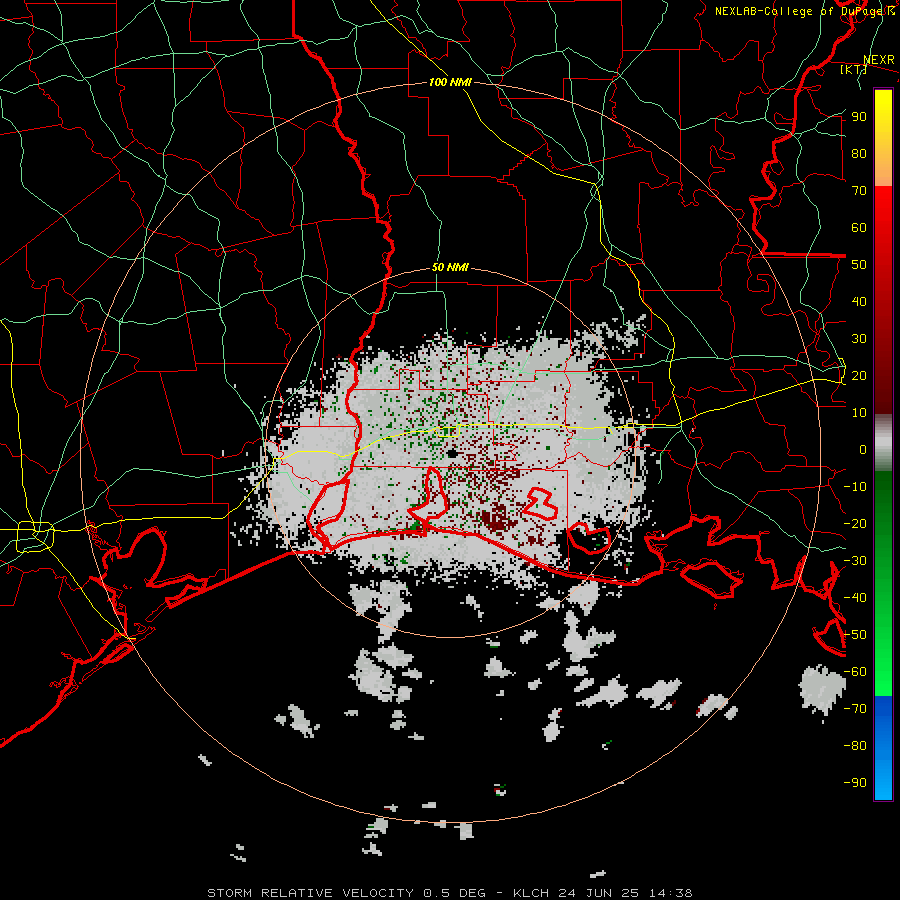Click the 90 value on the velocity scale
This screenshot has height=900, width=900.
tap(859, 117)
